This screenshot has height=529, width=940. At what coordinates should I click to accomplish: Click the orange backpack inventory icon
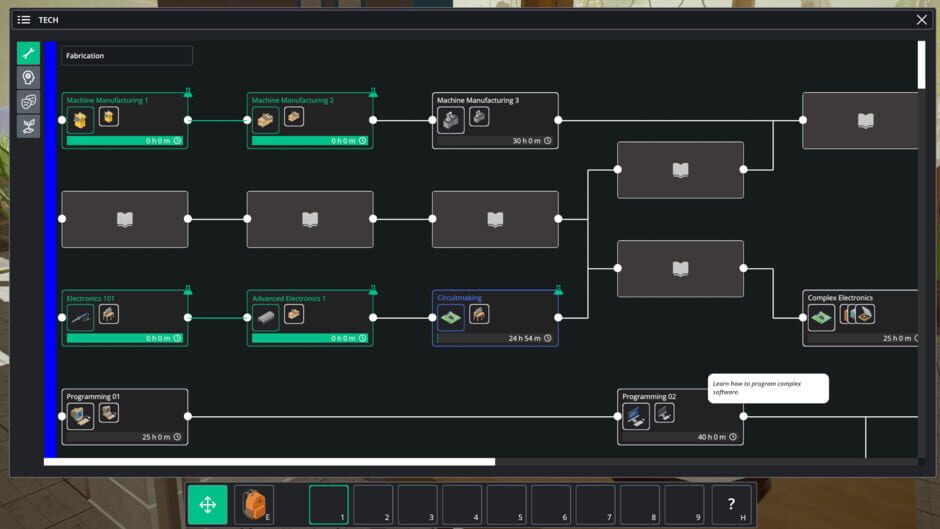point(253,505)
